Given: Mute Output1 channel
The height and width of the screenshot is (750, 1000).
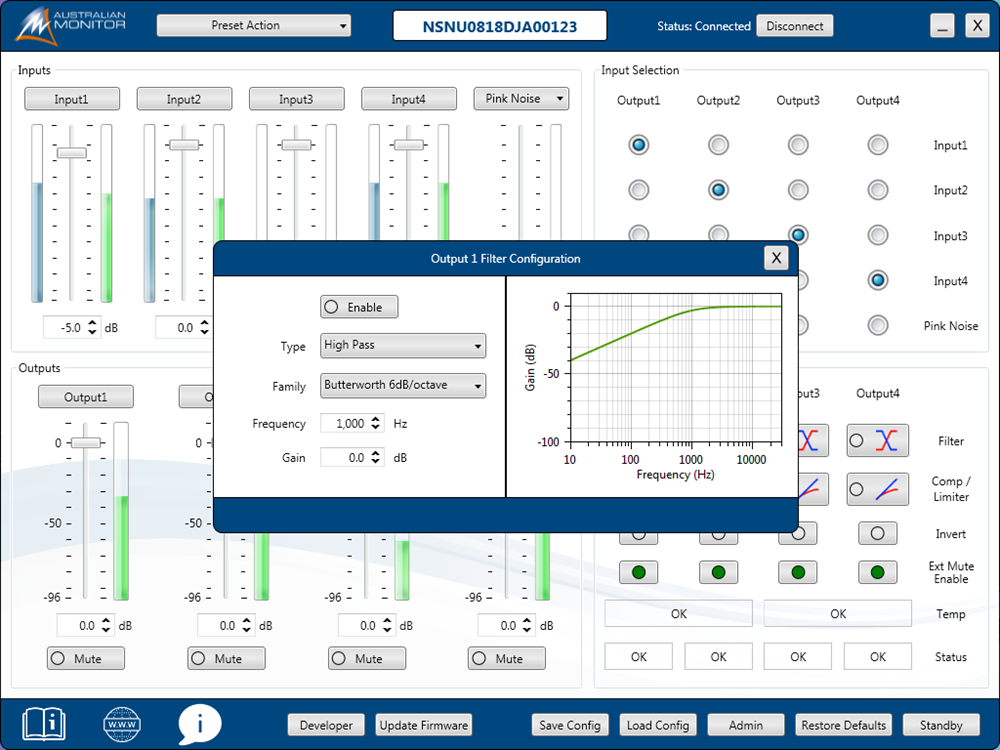Looking at the screenshot, I should 86,658.
